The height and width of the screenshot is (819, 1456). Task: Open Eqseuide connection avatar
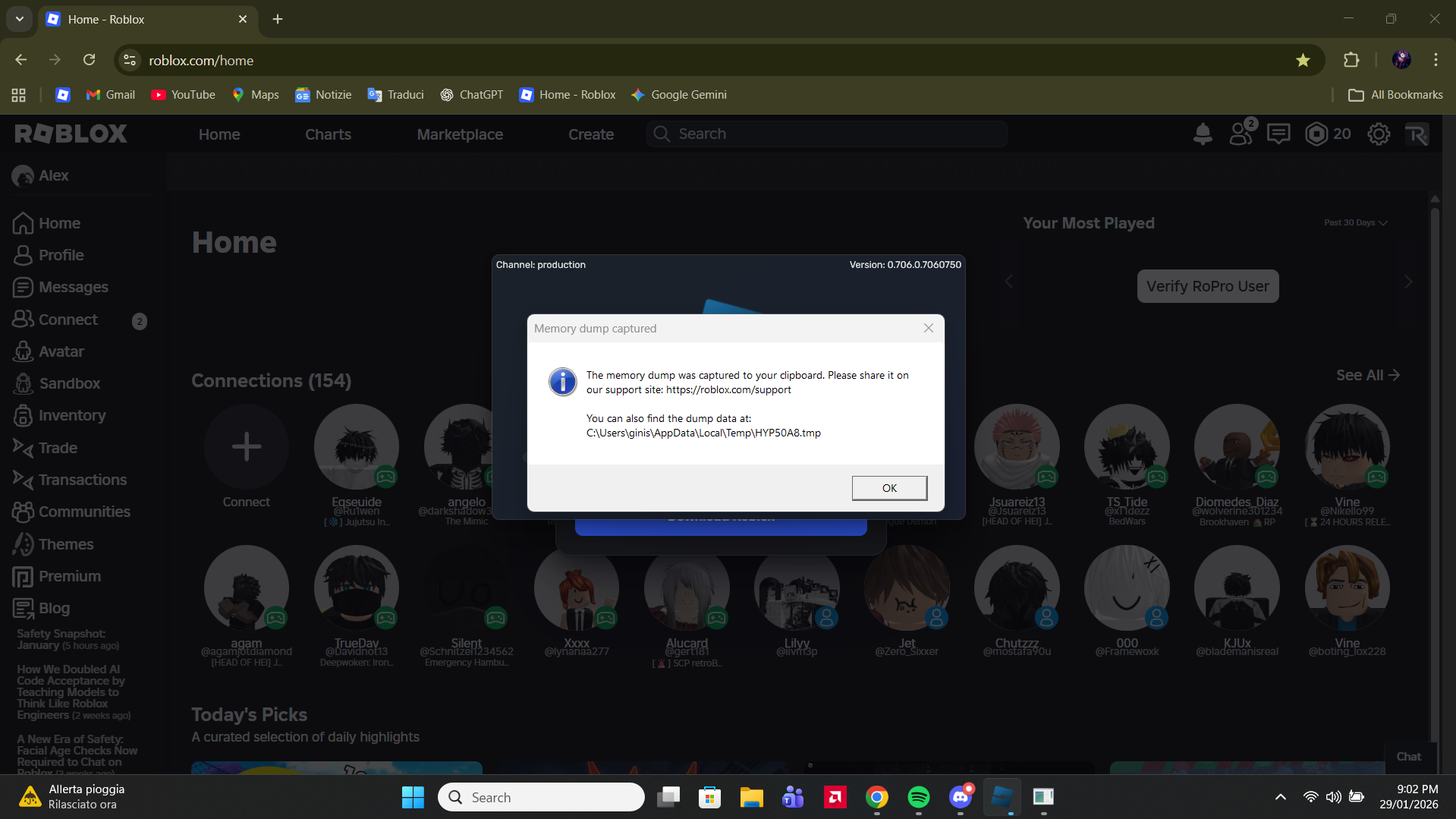click(x=357, y=446)
